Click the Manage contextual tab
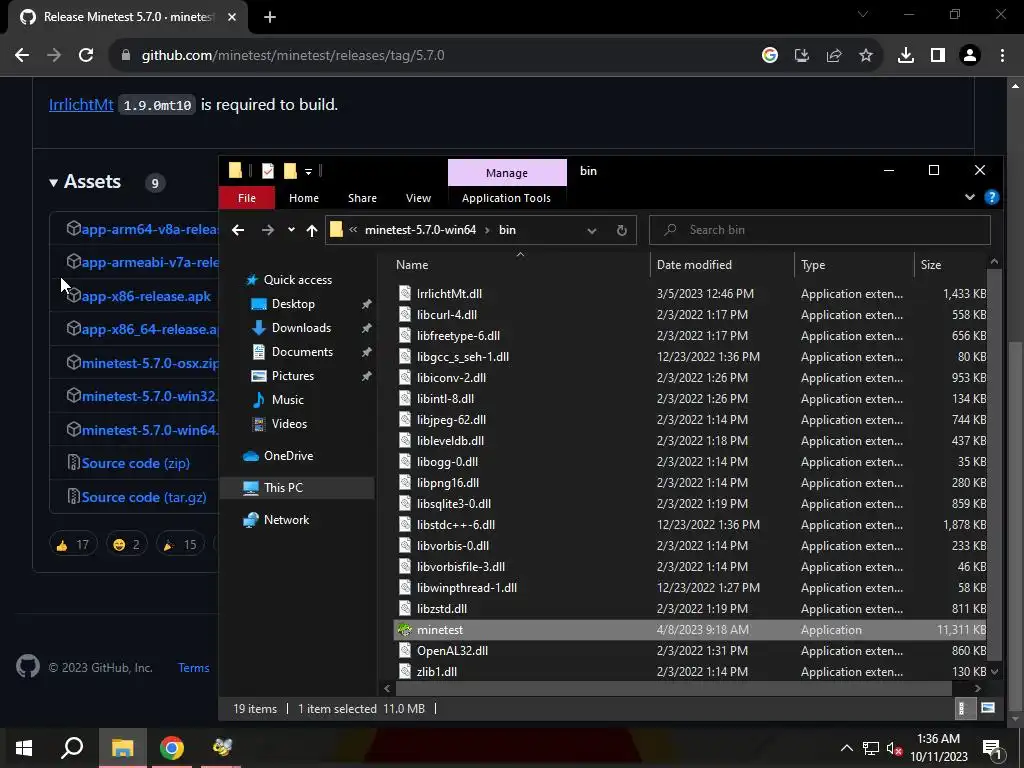Viewport: 1024px width, 768px height. (x=507, y=173)
